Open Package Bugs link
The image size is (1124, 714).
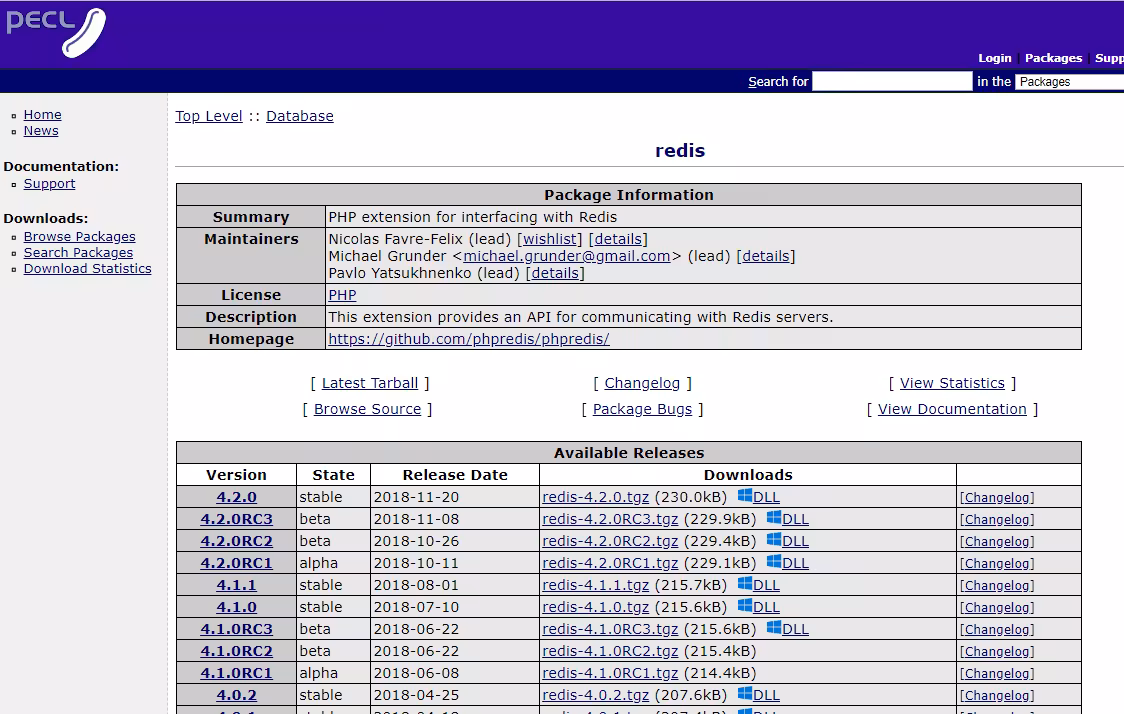coord(642,409)
